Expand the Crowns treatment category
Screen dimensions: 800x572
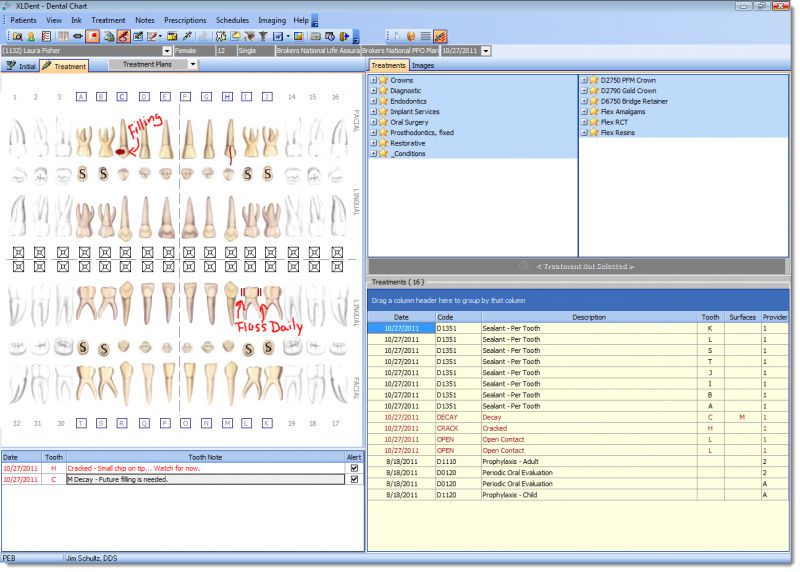374,80
